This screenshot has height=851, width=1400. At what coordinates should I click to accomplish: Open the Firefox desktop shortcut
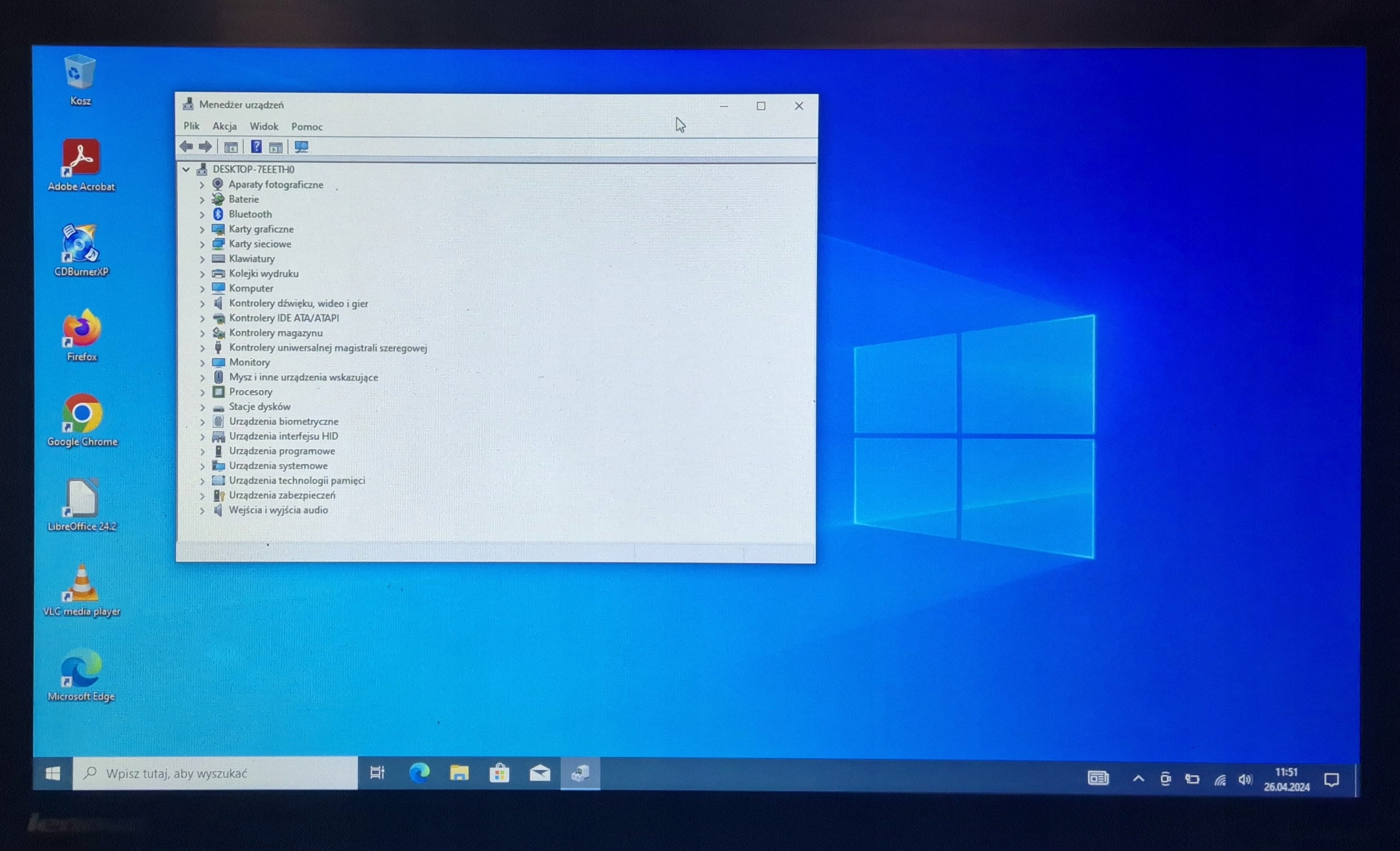(82, 329)
